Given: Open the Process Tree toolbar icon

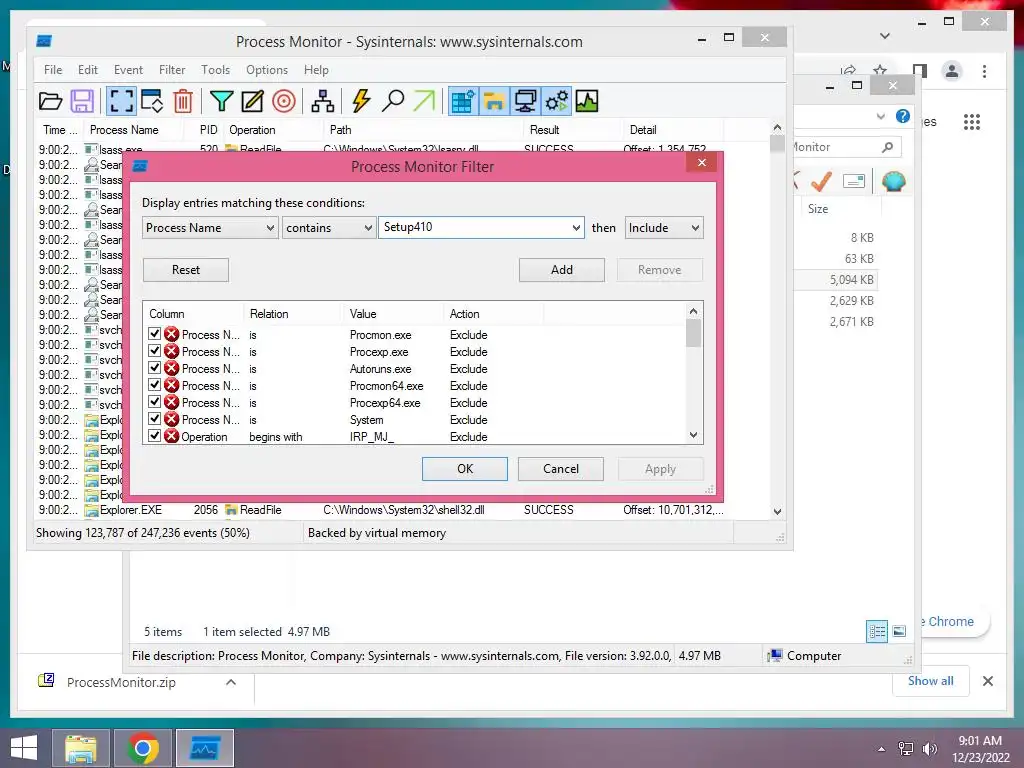Looking at the screenshot, I should click(x=323, y=101).
